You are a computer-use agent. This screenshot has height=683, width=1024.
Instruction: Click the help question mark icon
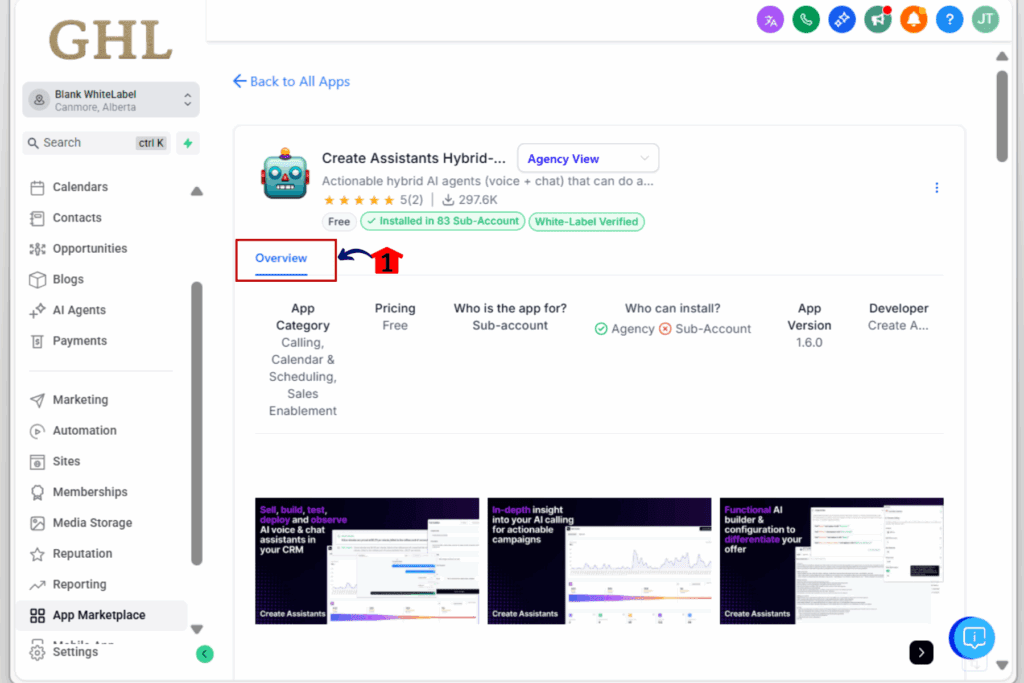click(x=949, y=19)
